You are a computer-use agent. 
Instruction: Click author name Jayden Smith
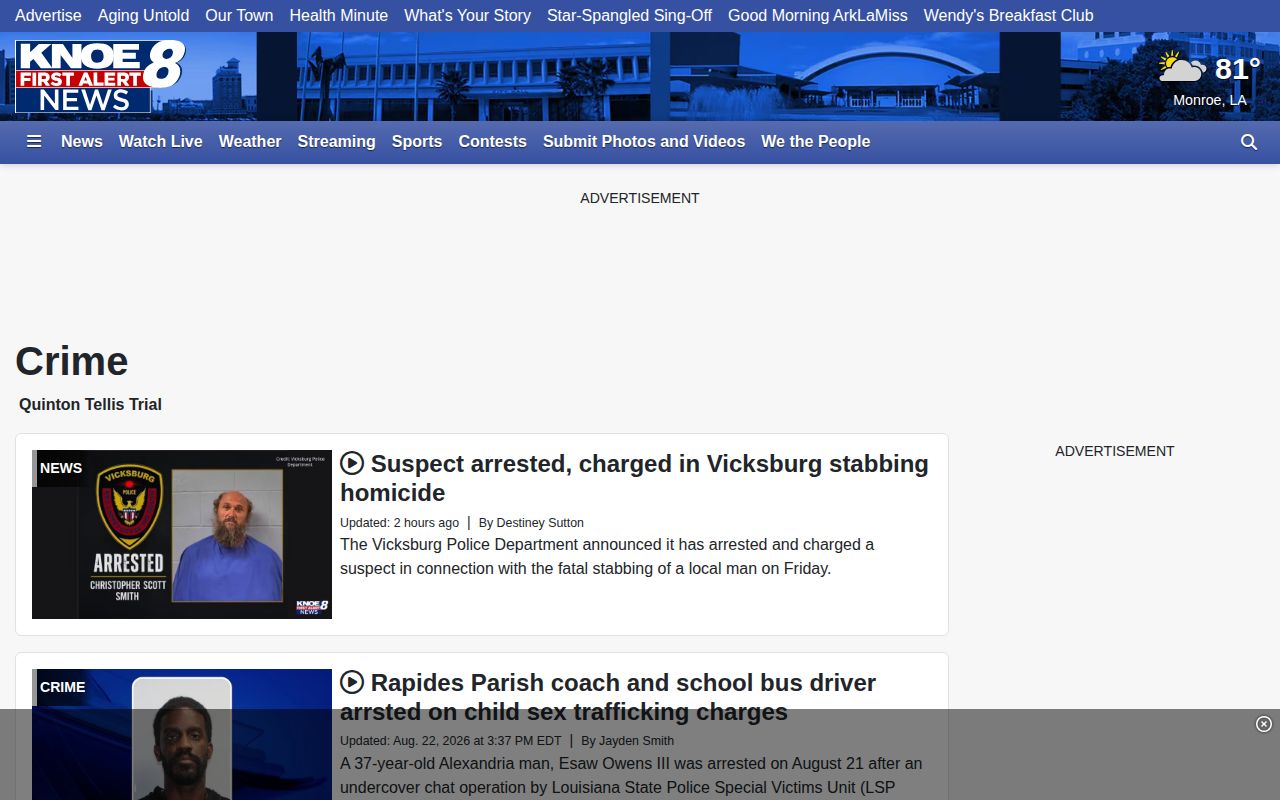(x=636, y=741)
